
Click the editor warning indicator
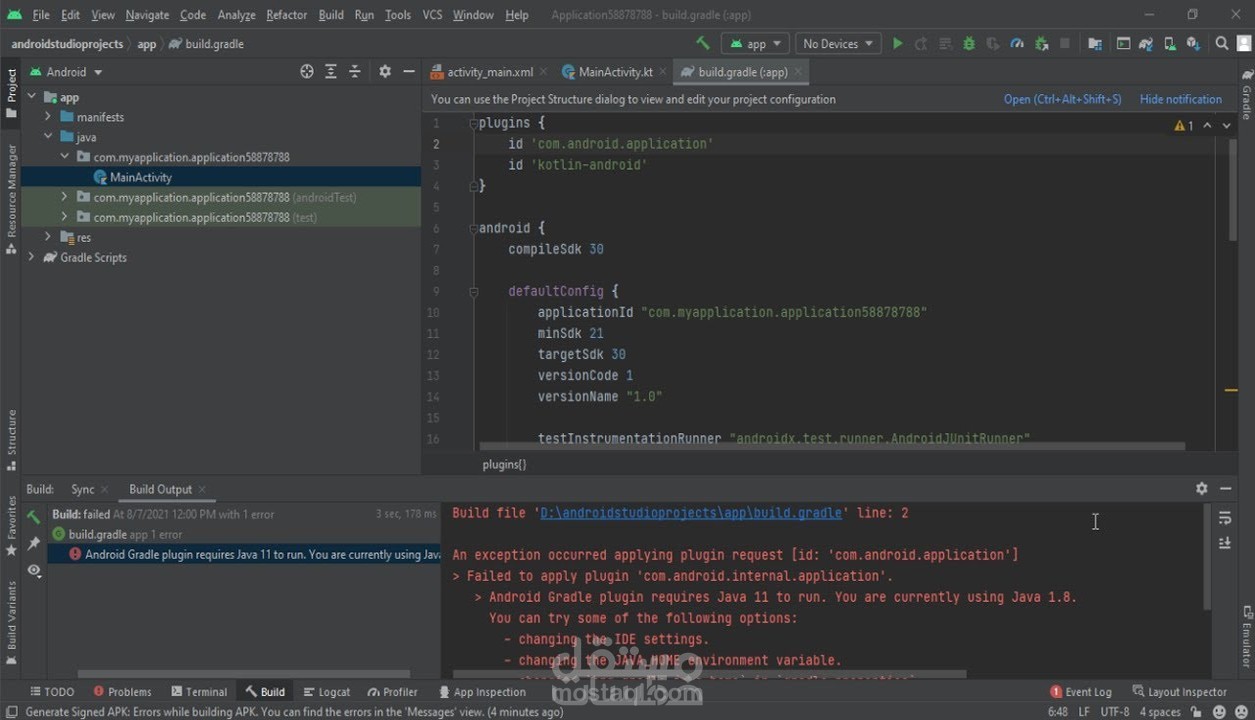point(1184,126)
